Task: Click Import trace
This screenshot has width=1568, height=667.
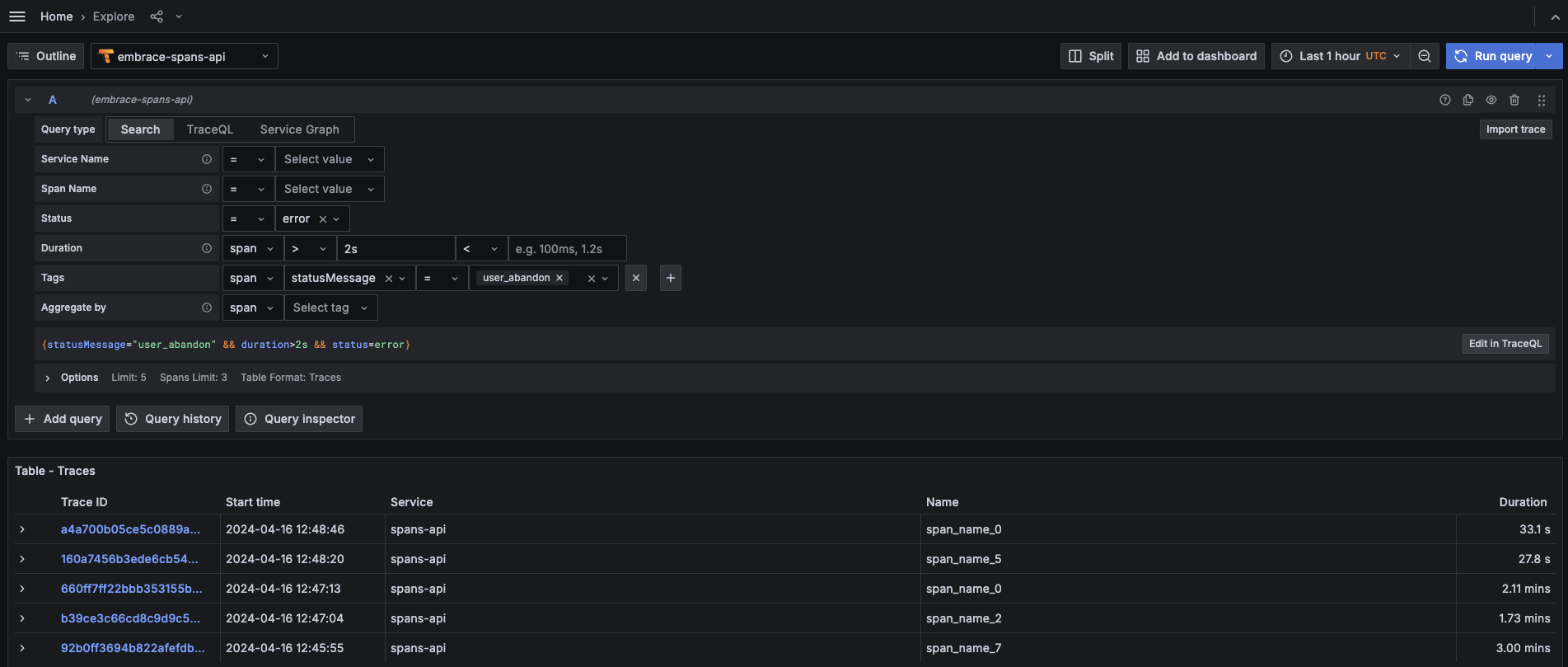Action: [1515, 129]
